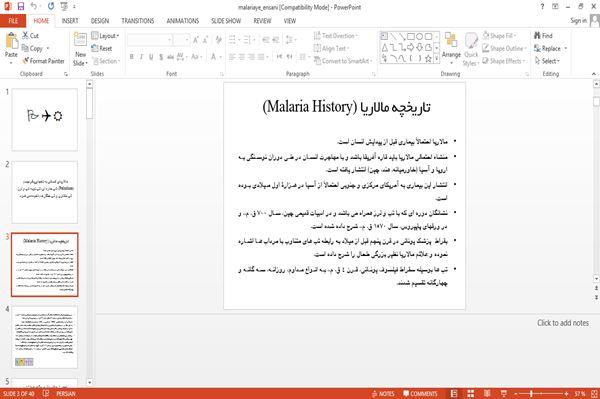Decrease font size with small A
Screen dimensions: 600x399
(205, 40)
